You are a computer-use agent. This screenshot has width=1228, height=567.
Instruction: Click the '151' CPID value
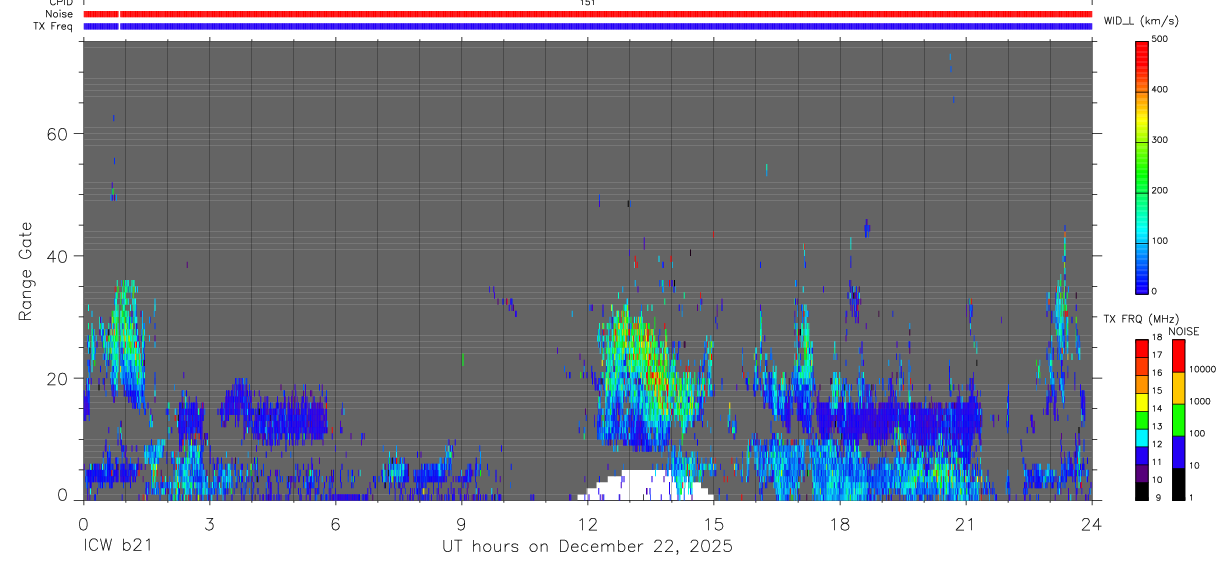(x=587, y=3)
